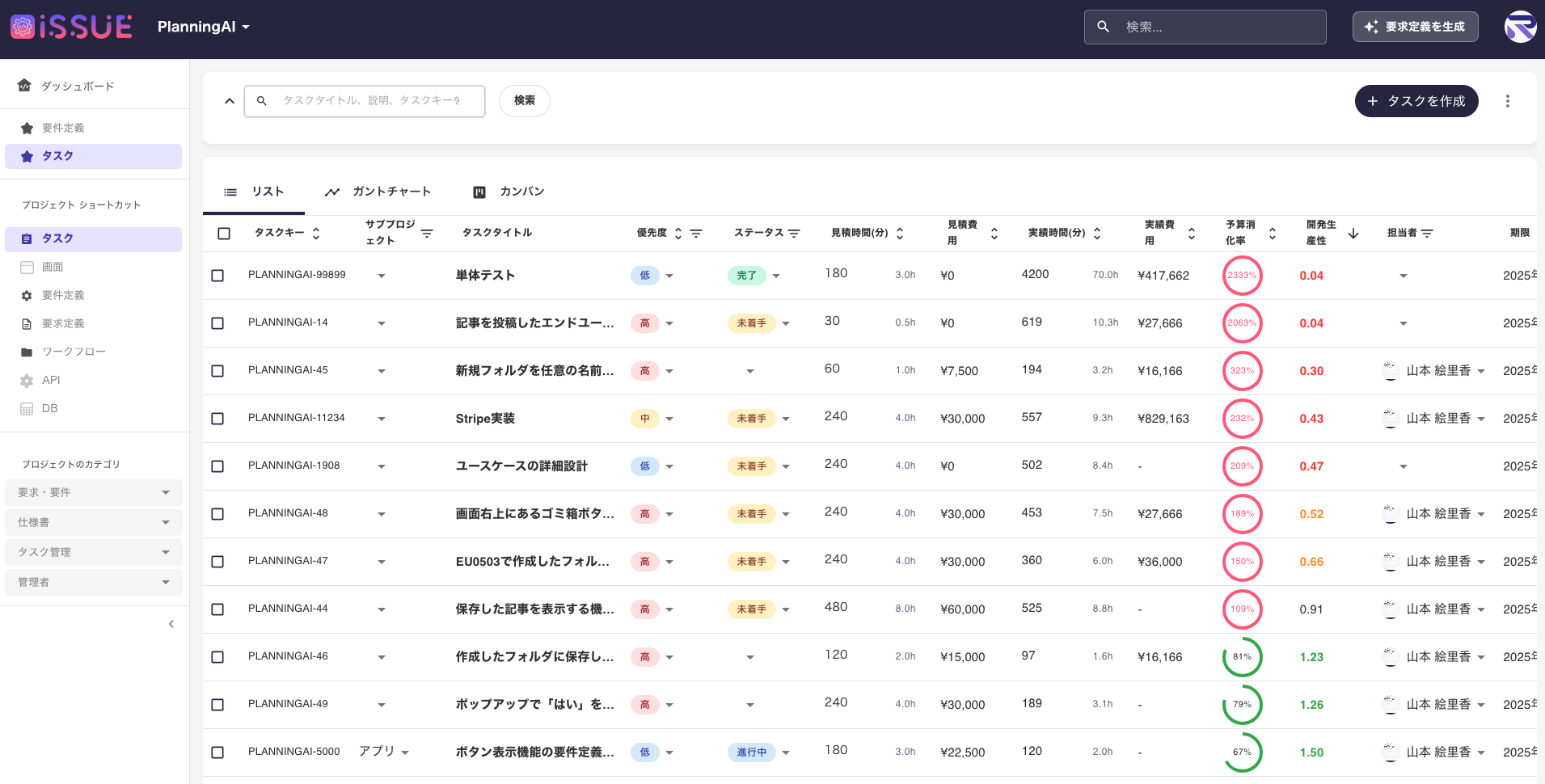
Task: Click the search magnifier icon in task filter
Action: point(261,100)
